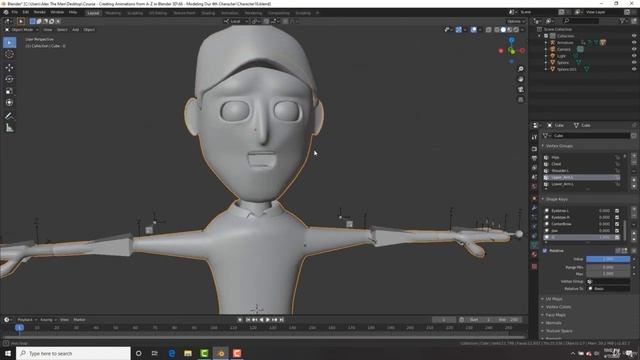The width and height of the screenshot is (640, 360).
Task: Open Render properties tab icon
Action: coord(534,149)
